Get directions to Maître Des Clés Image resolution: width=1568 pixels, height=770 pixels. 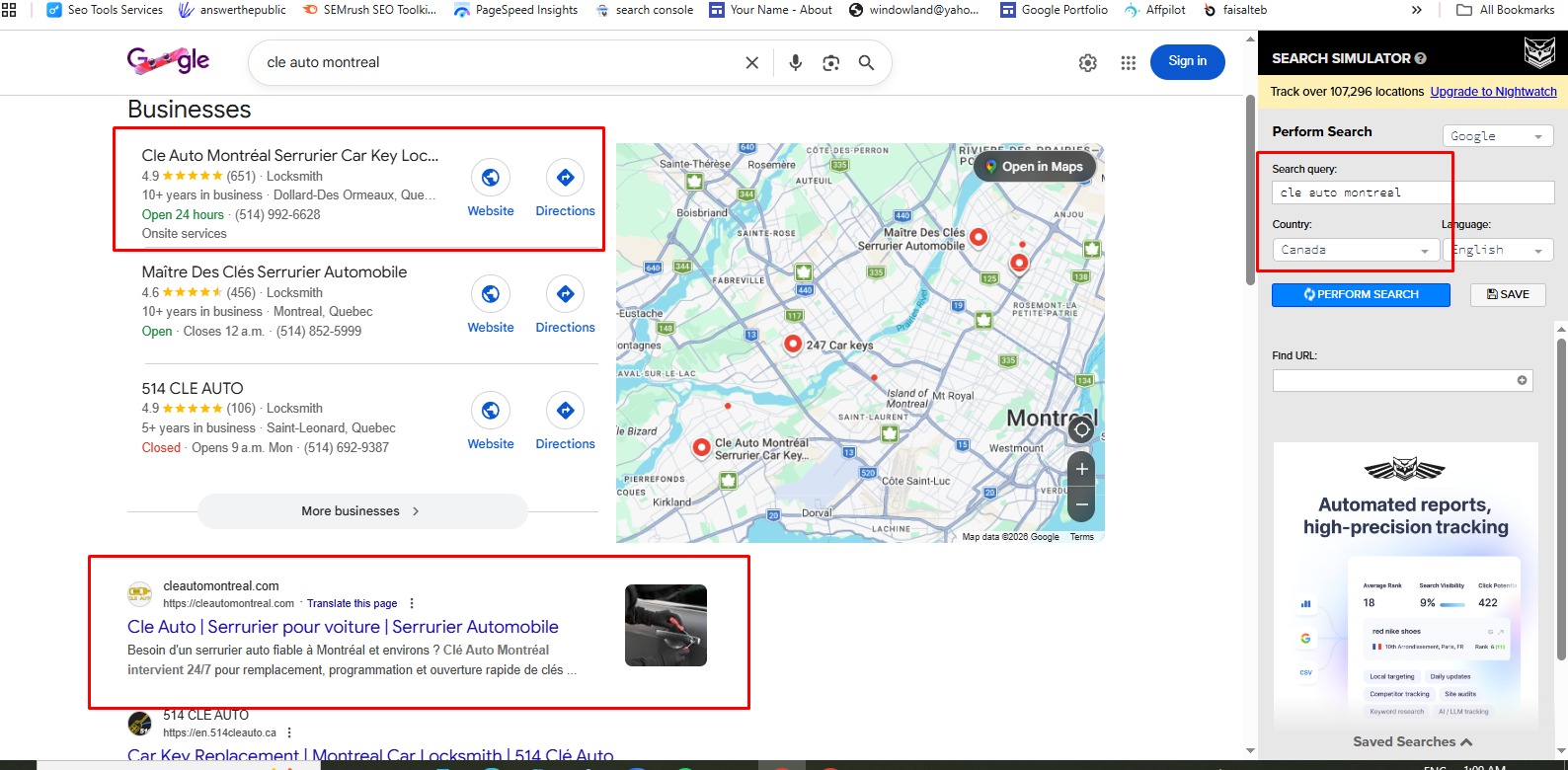click(565, 304)
